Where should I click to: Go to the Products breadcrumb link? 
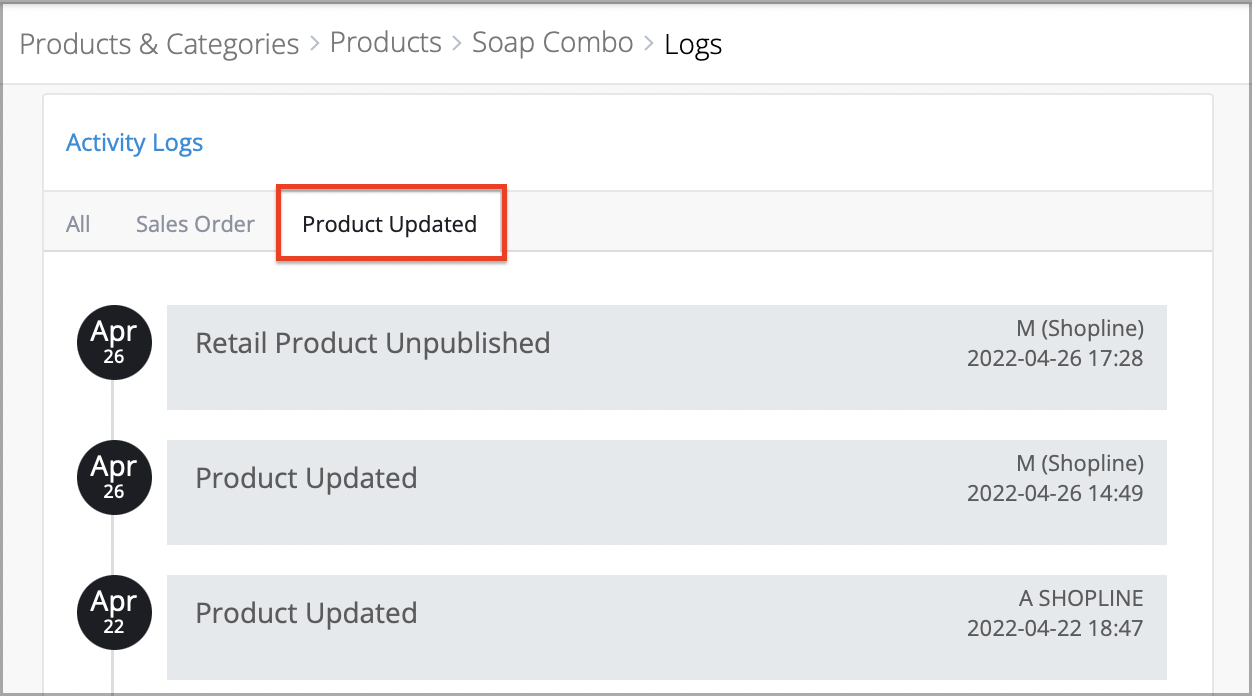click(386, 43)
